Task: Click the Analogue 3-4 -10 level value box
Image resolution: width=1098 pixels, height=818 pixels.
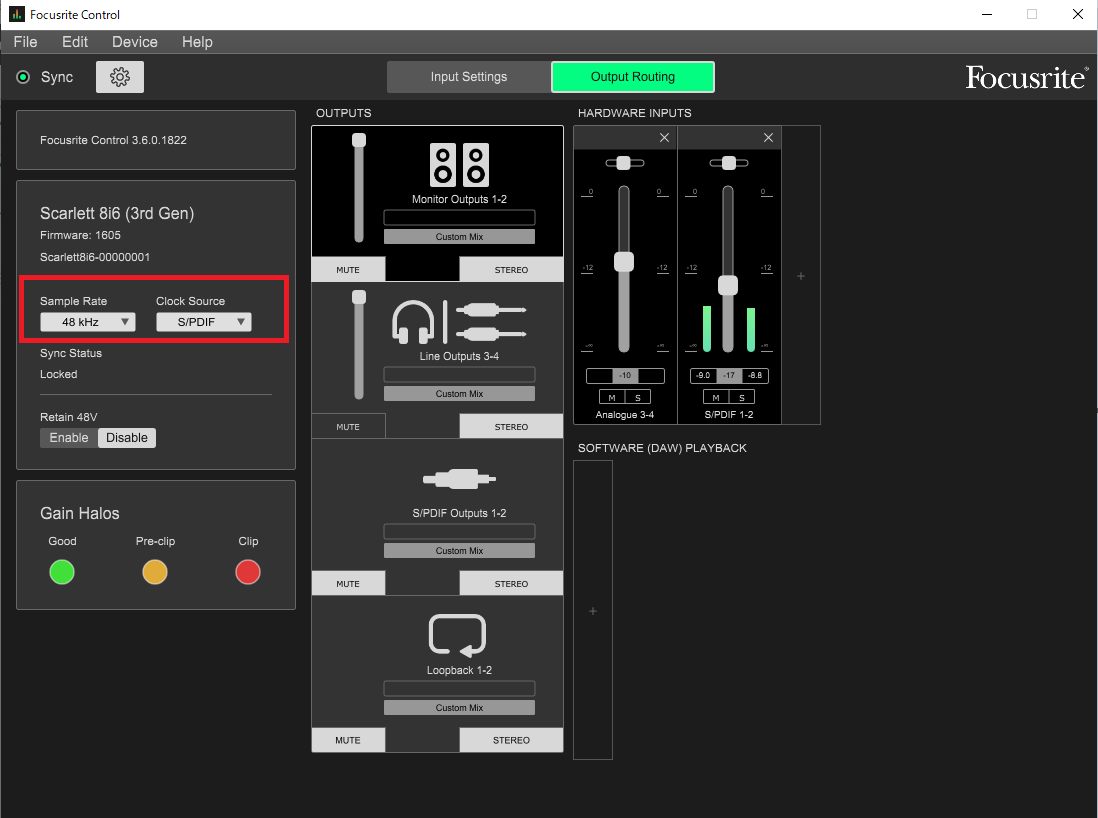Action: point(625,375)
